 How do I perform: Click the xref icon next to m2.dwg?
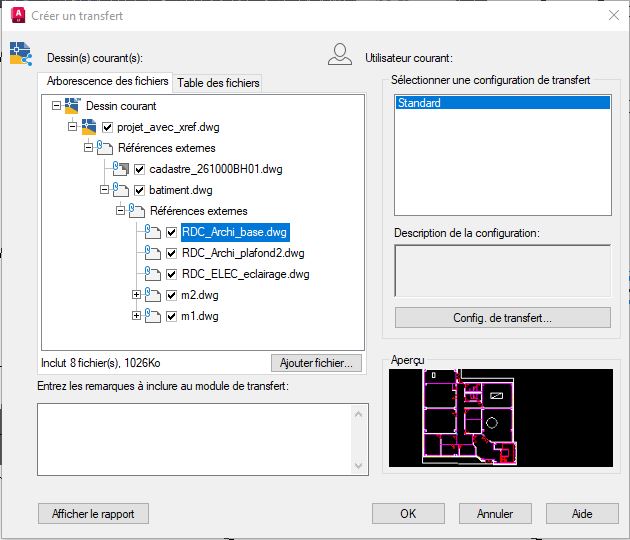153,295
